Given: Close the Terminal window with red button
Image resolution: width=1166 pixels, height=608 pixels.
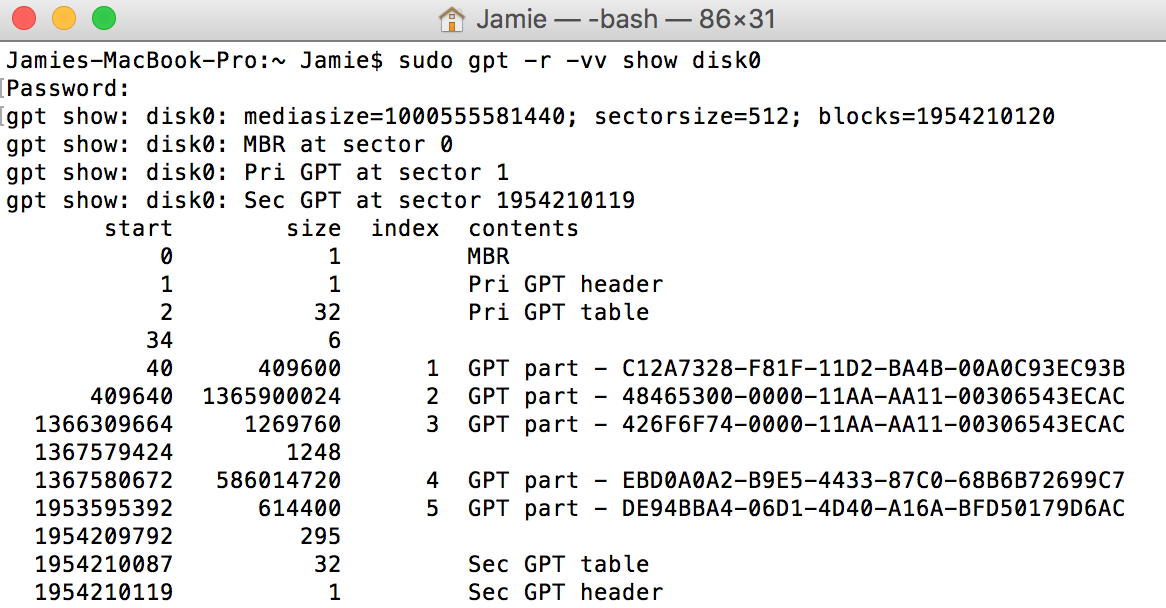Looking at the screenshot, I should (x=26, y=18).
